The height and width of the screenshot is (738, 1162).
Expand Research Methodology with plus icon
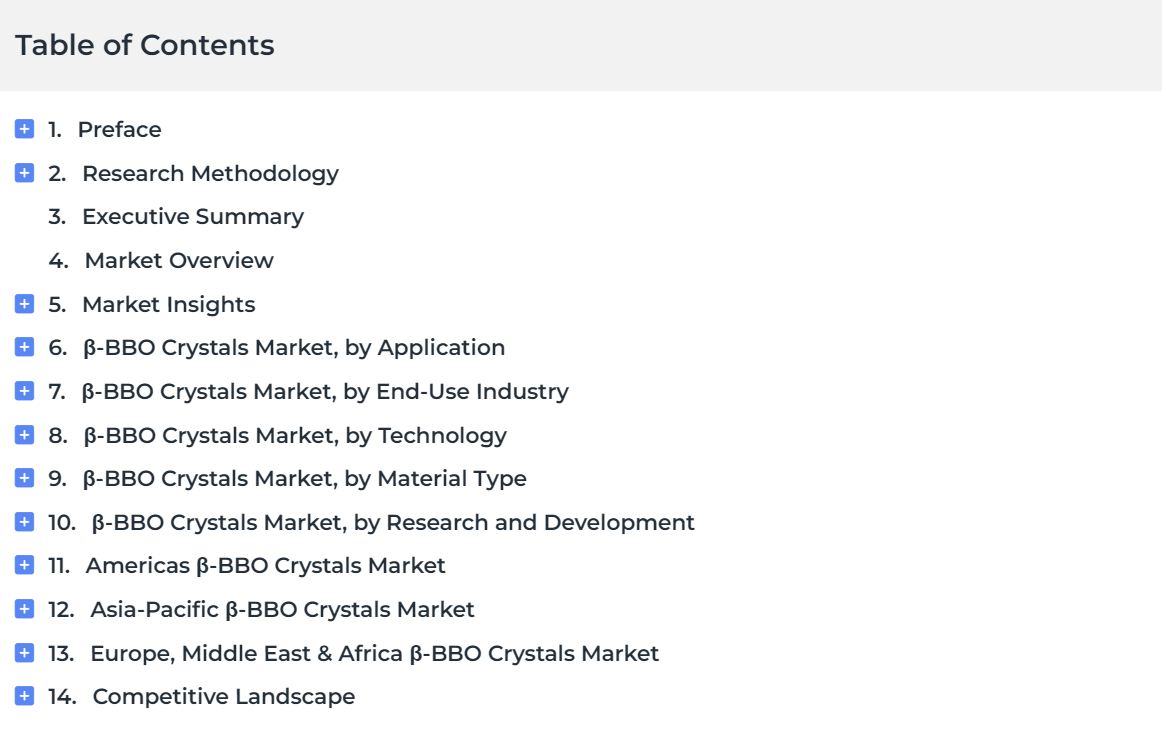[x=25, y=173]
